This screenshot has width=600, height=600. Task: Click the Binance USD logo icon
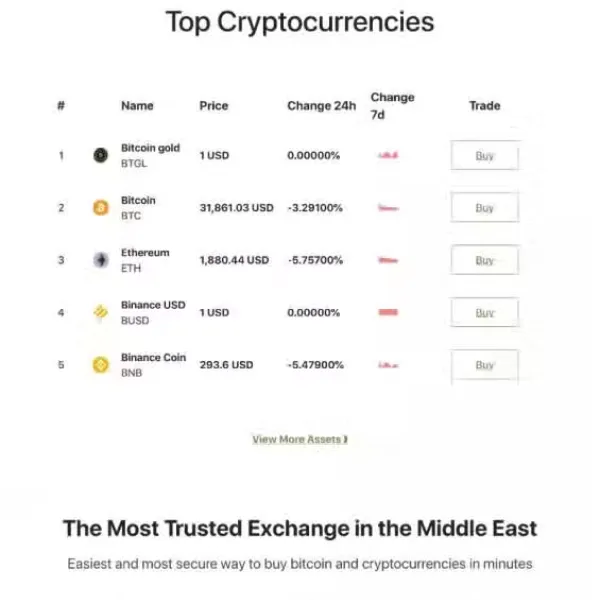click(x=101, y=312)
